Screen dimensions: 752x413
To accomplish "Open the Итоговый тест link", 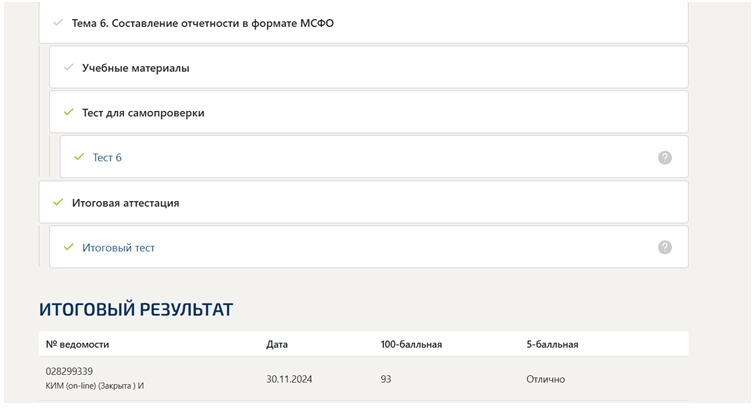I will click(118, 248).
